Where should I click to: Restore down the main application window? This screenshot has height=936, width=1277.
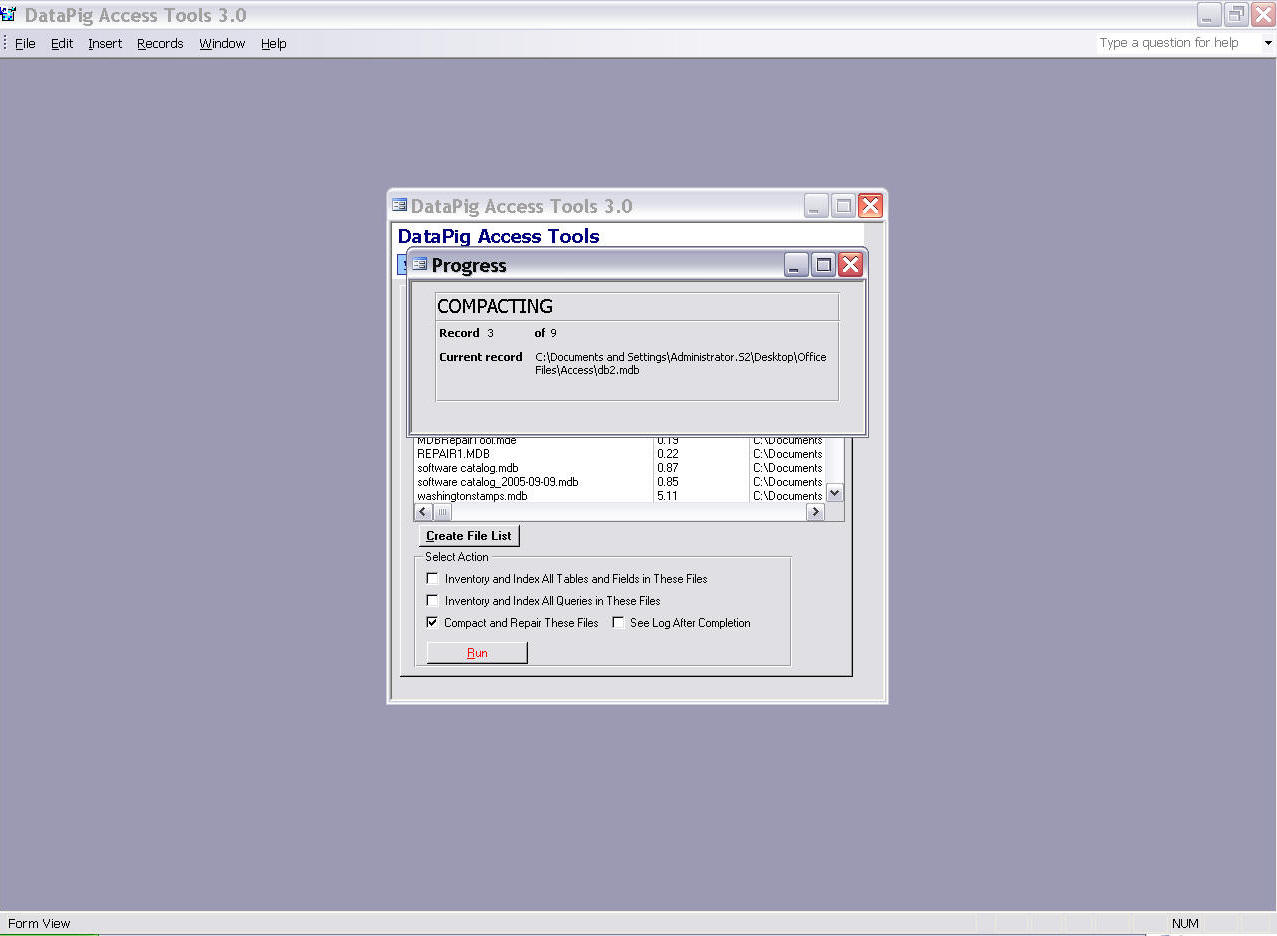(x=1236, y=14)
